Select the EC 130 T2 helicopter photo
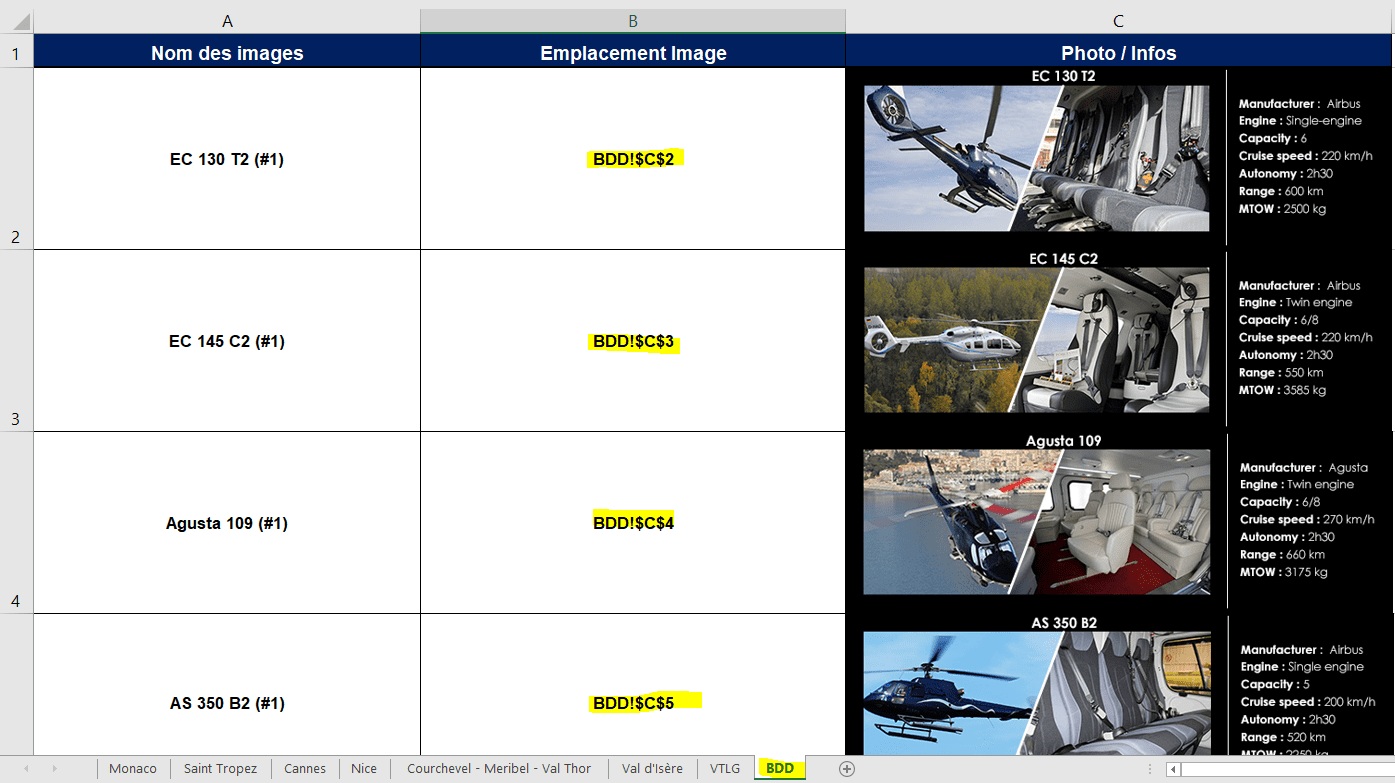 (x=1037, y=158)
